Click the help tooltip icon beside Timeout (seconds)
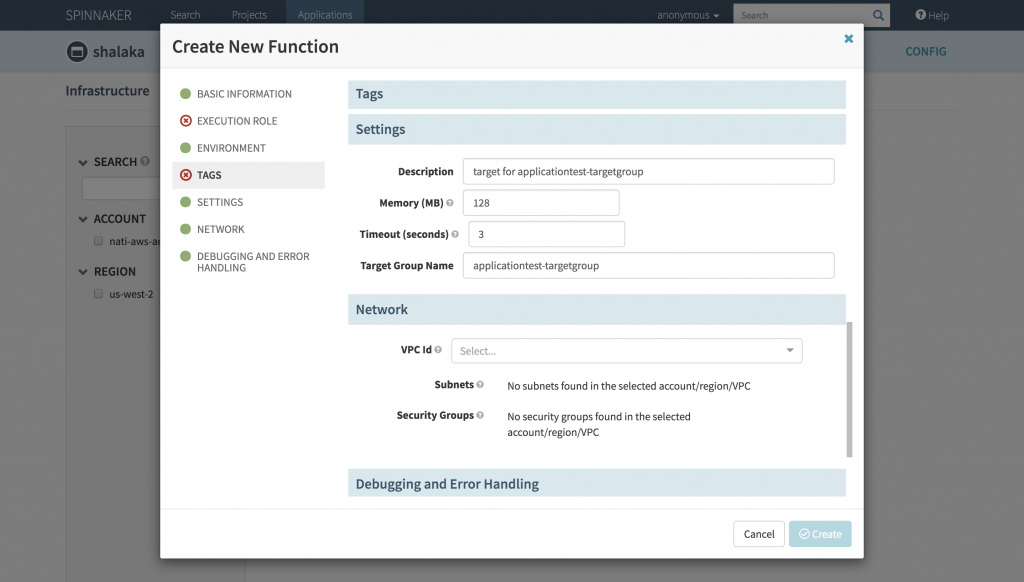The height and width of the screenshot is (582, 1024). tap(455, 233)
